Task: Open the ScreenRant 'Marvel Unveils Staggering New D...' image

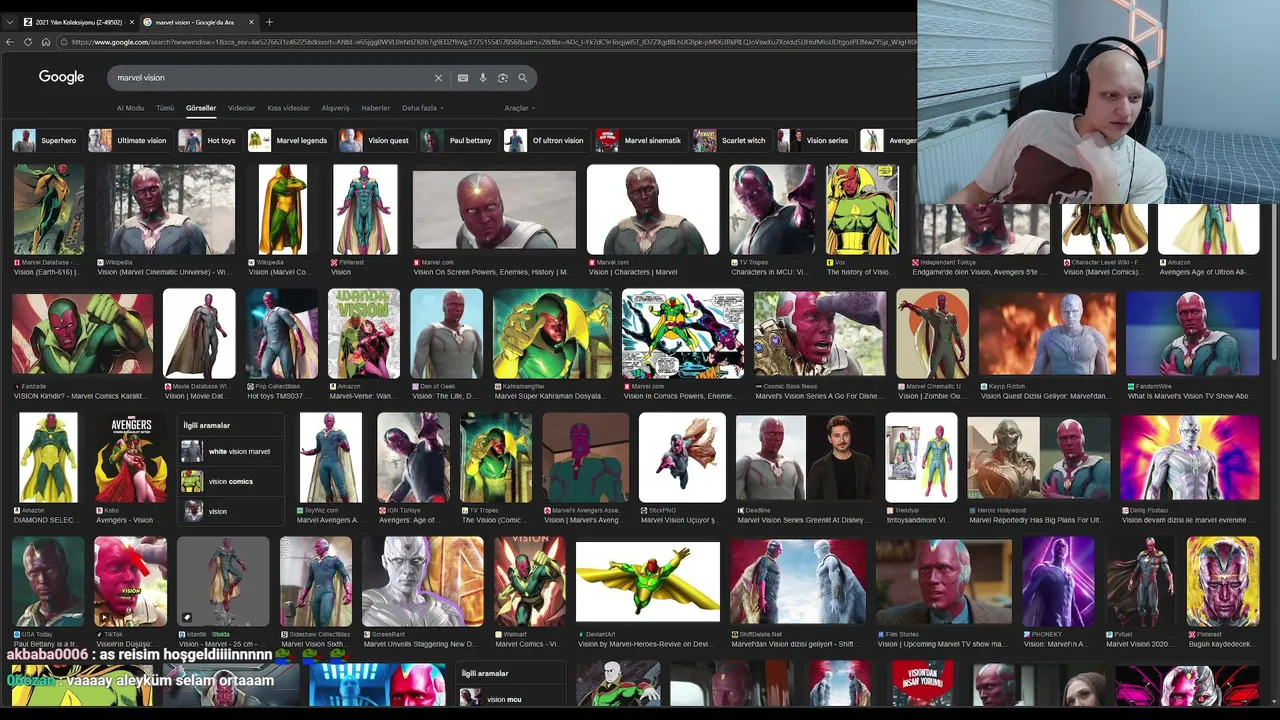Action: pos(423,581)
